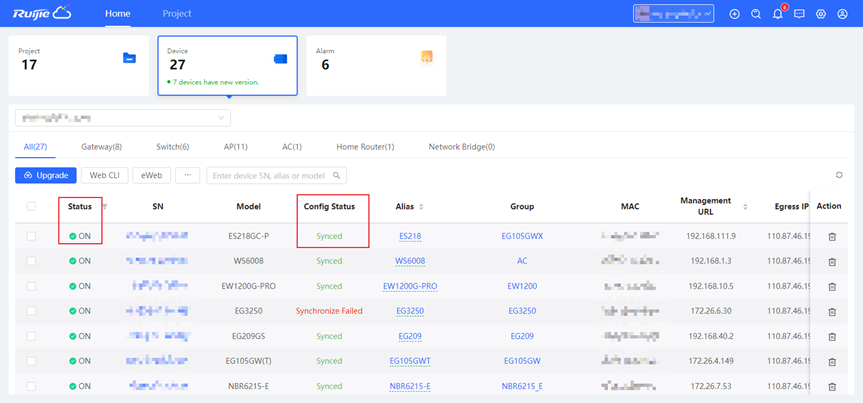The image size is (863, 403).
Task: Click the device icon on Device card
Action: (x=280, y=59)
